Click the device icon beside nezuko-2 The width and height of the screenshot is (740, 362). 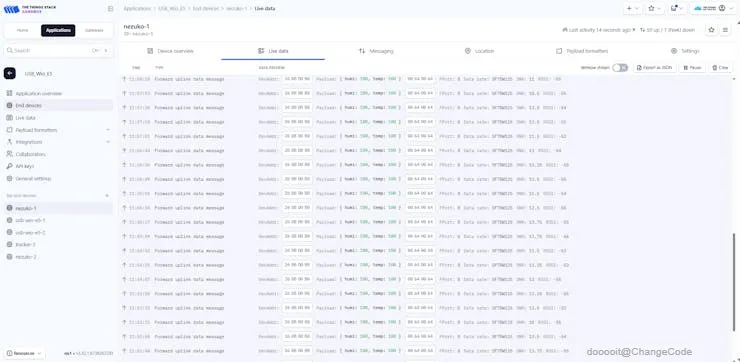(x=9, y=257)
